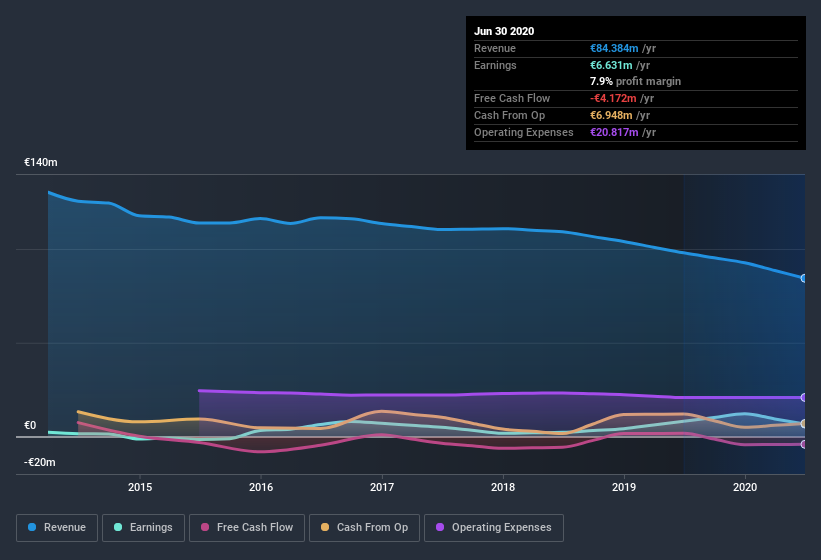The height and width of the screenshot is (560, 821).
Task: Click the €20.817m operating expenses value
Action: pos(614,132)
